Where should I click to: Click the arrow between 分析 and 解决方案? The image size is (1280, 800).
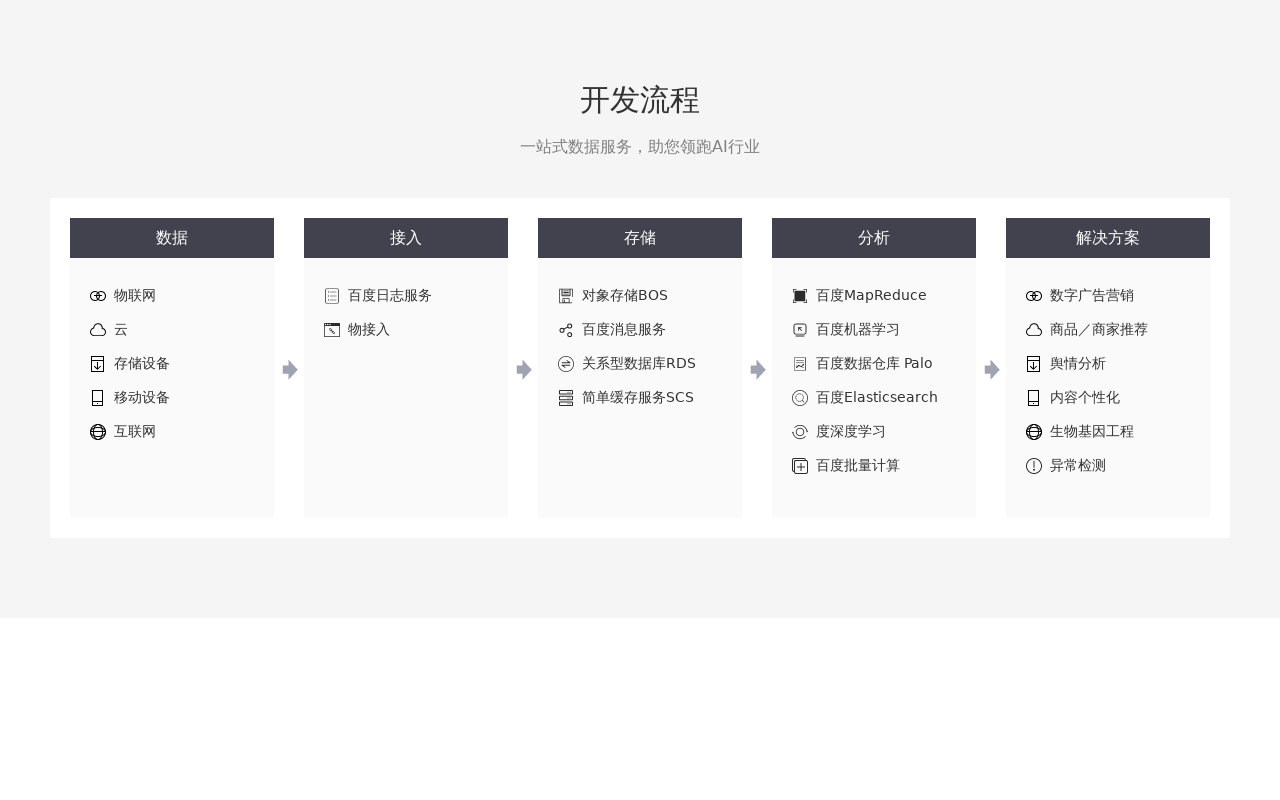[991, 369]
